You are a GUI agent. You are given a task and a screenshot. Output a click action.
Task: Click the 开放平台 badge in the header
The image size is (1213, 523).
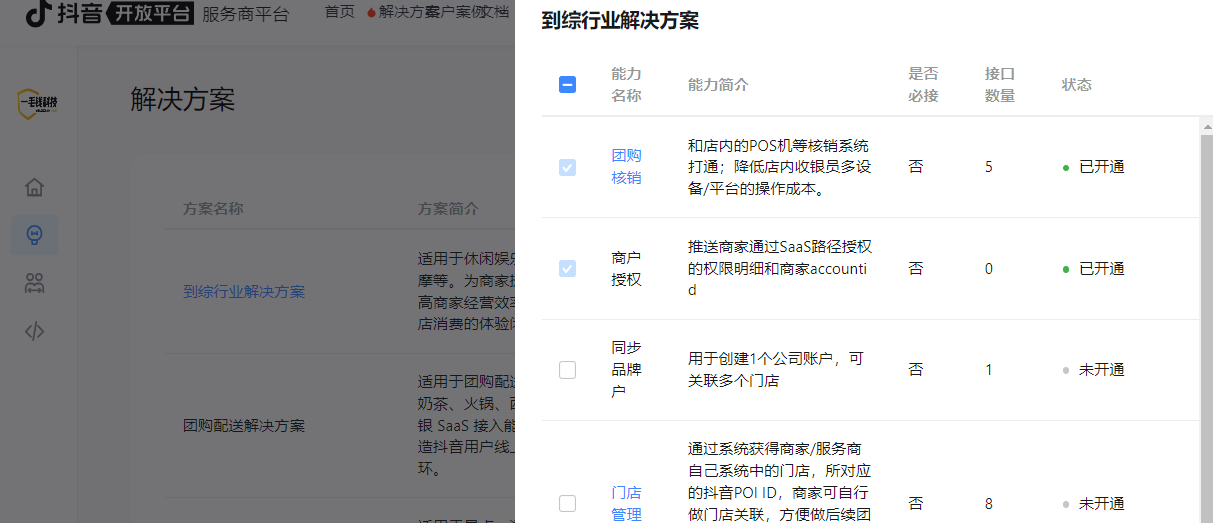point(149,13)
